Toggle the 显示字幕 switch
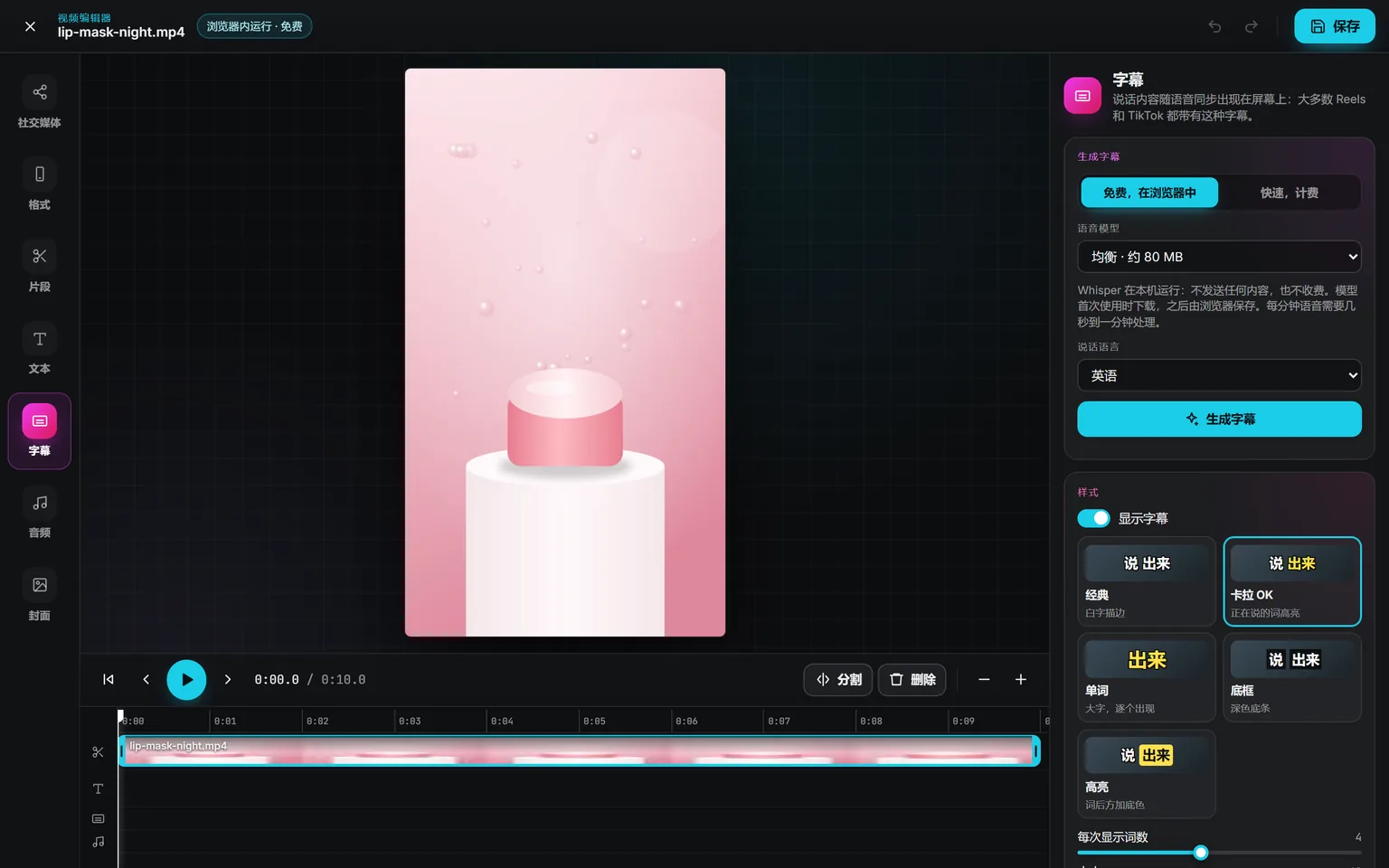1389x868 pixels. (x=1093, y=518)
